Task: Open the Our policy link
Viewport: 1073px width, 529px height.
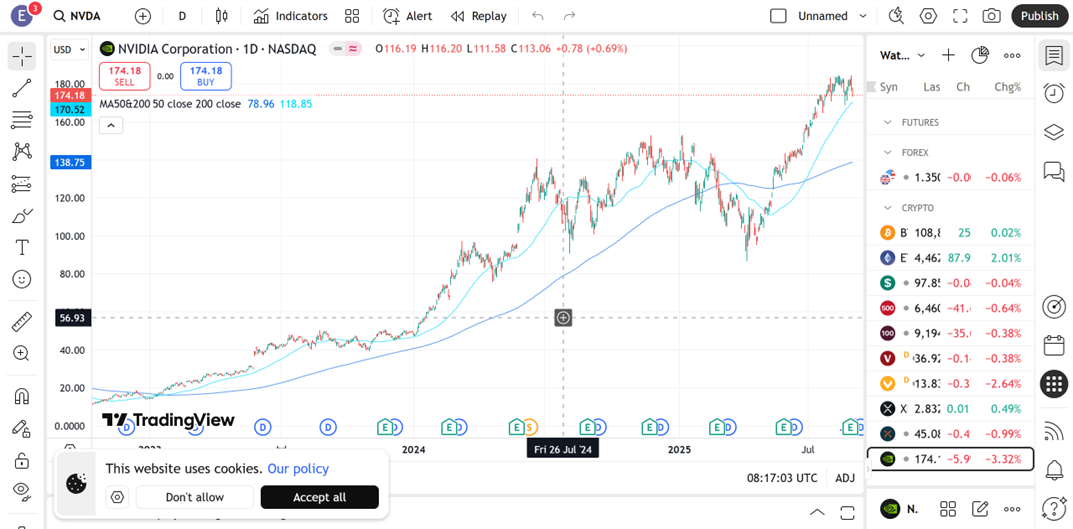Action: tap(298, 469)
